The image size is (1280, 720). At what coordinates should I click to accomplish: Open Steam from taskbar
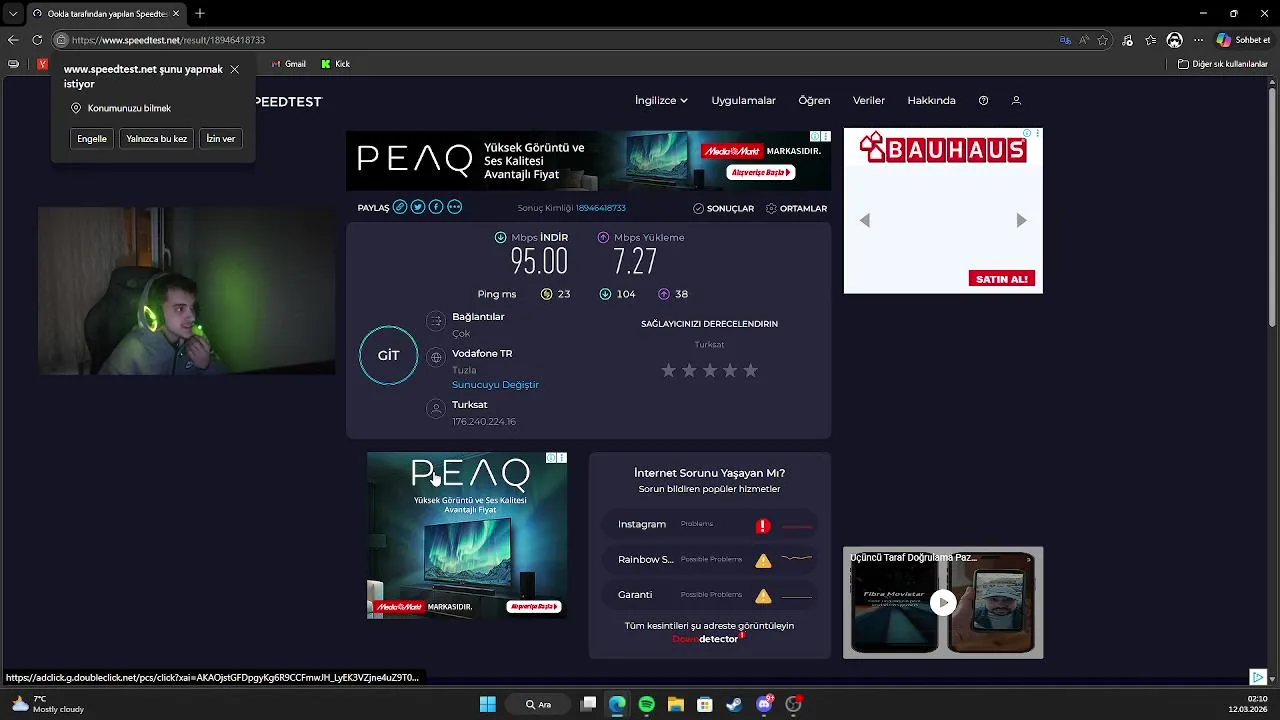pos(734,704)
